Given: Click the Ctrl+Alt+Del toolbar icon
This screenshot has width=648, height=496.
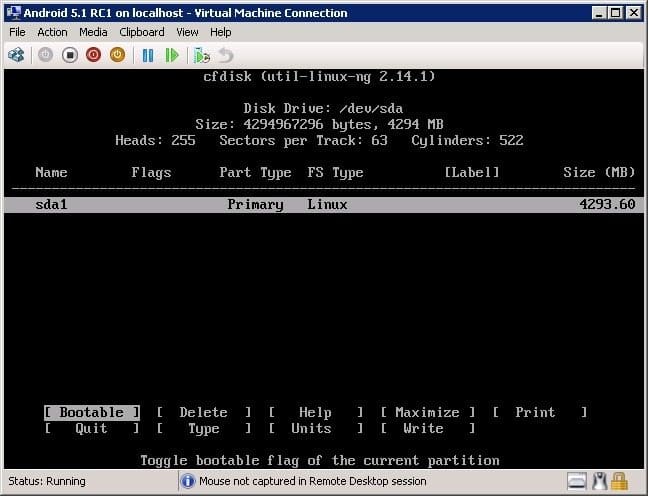Looking at the screenshot, I should click(17, 55).
